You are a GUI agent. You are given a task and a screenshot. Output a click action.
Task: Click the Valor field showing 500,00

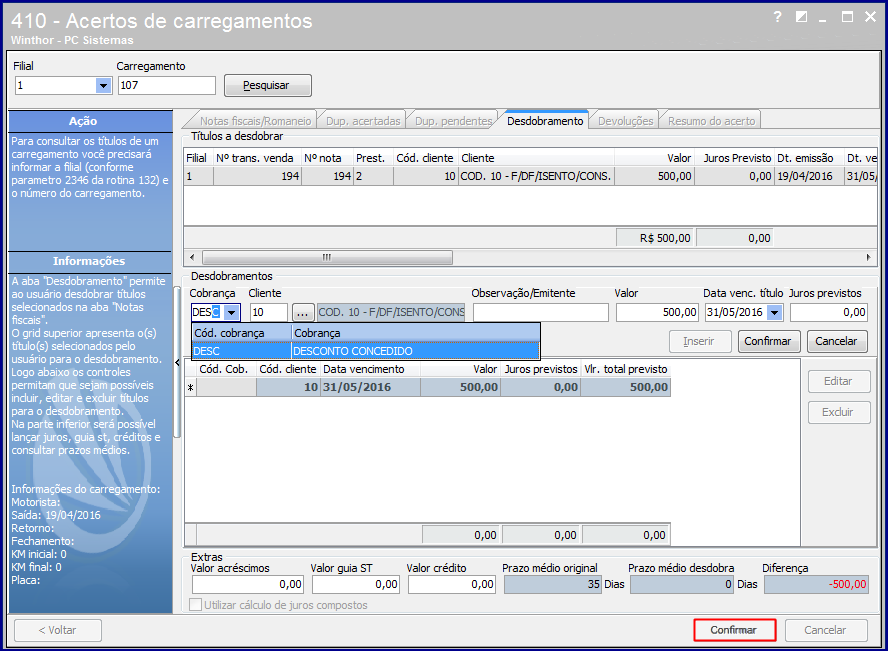click(x=658, y=312)
